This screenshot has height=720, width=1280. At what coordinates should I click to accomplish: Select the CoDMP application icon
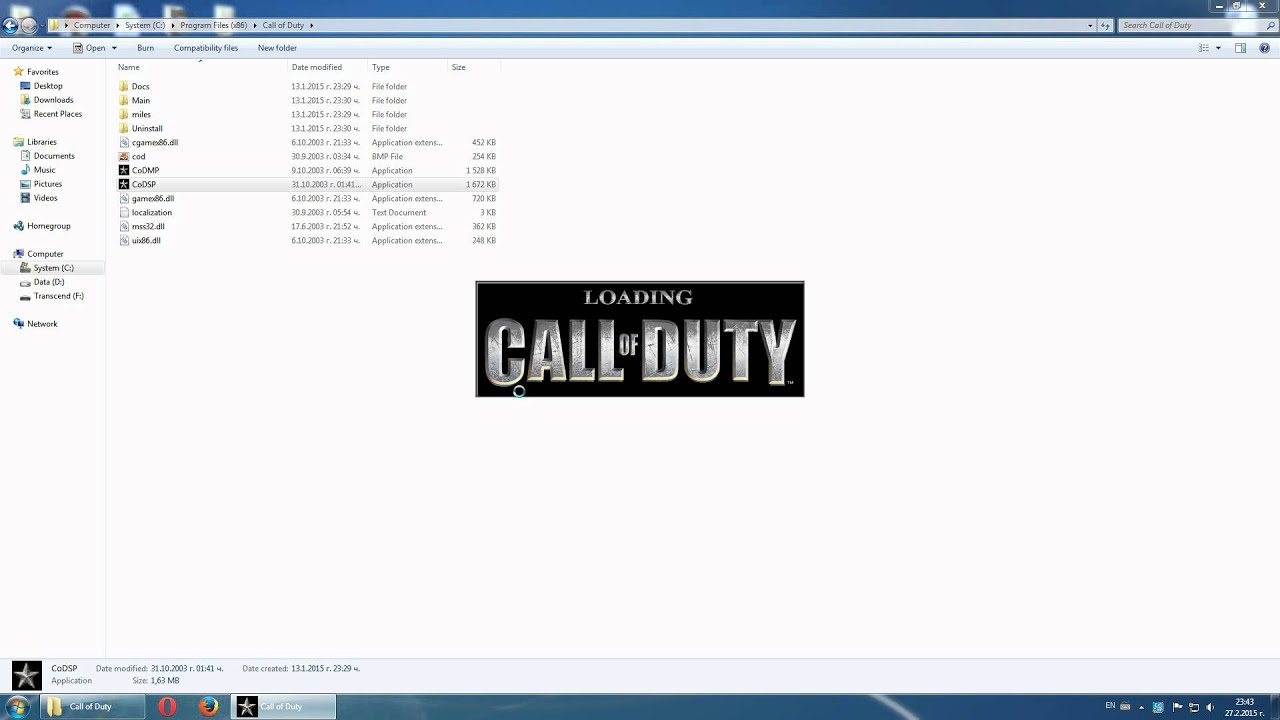(124, 170)
